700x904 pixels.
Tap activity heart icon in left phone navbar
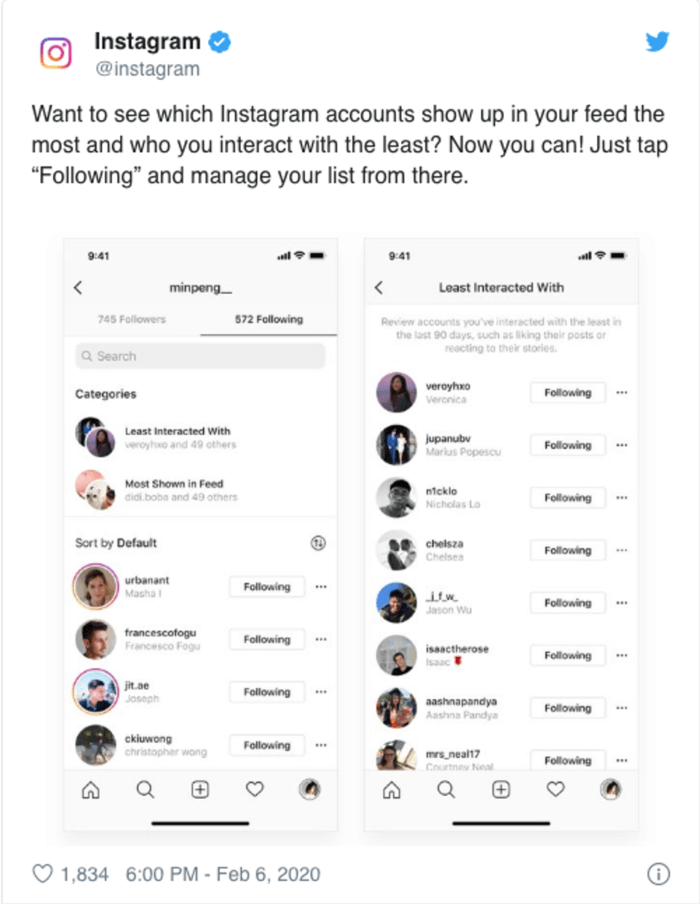[255, 789]
